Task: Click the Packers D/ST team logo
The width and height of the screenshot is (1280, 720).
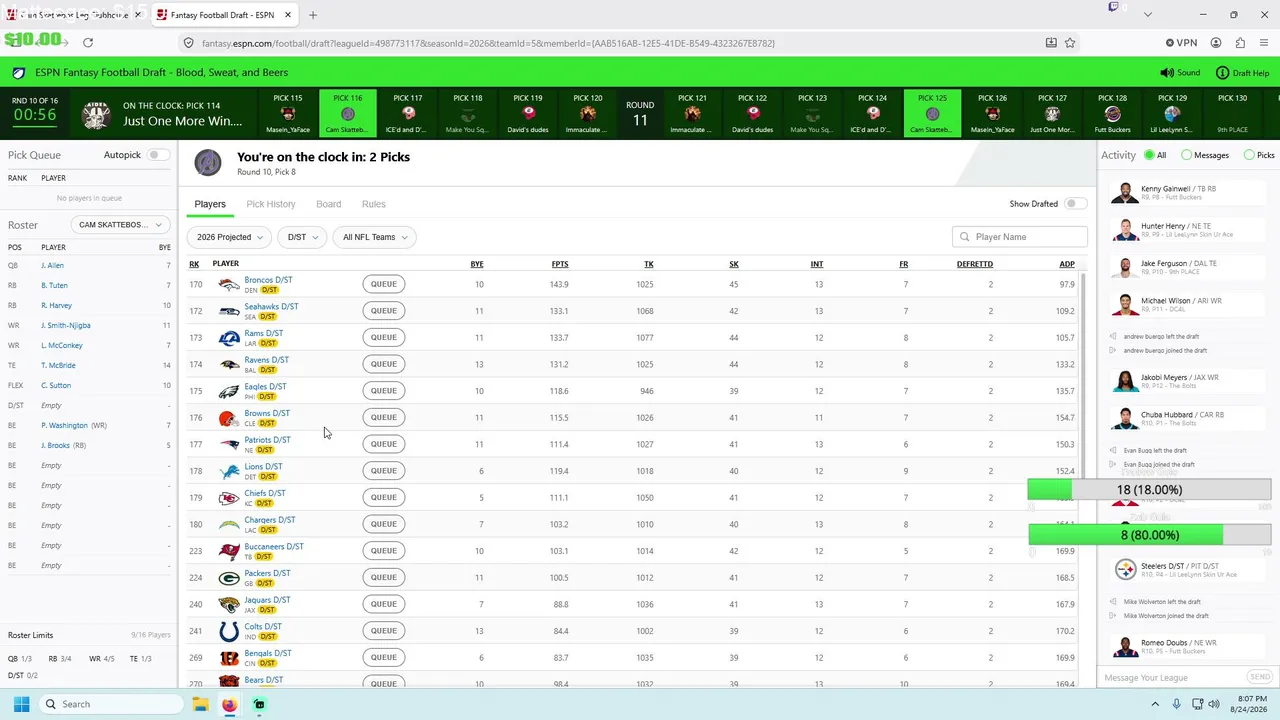Action: (229, 578)
